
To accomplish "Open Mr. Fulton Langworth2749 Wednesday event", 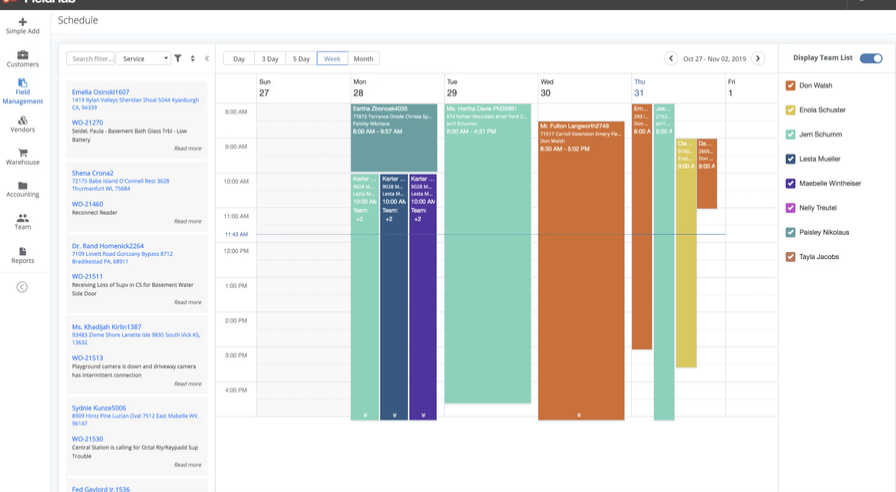I will (581, 270).
